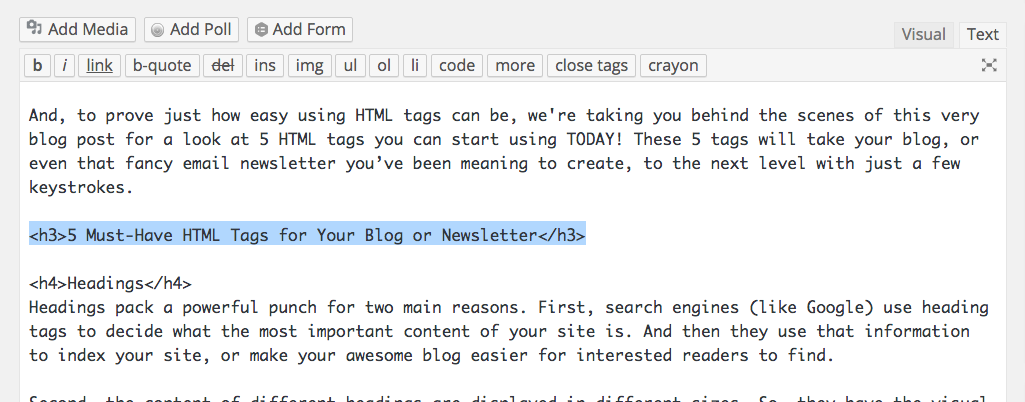Add a blockquote with b-quote button
This screenshot has width=1025, height=402.
tap(162, 65)
